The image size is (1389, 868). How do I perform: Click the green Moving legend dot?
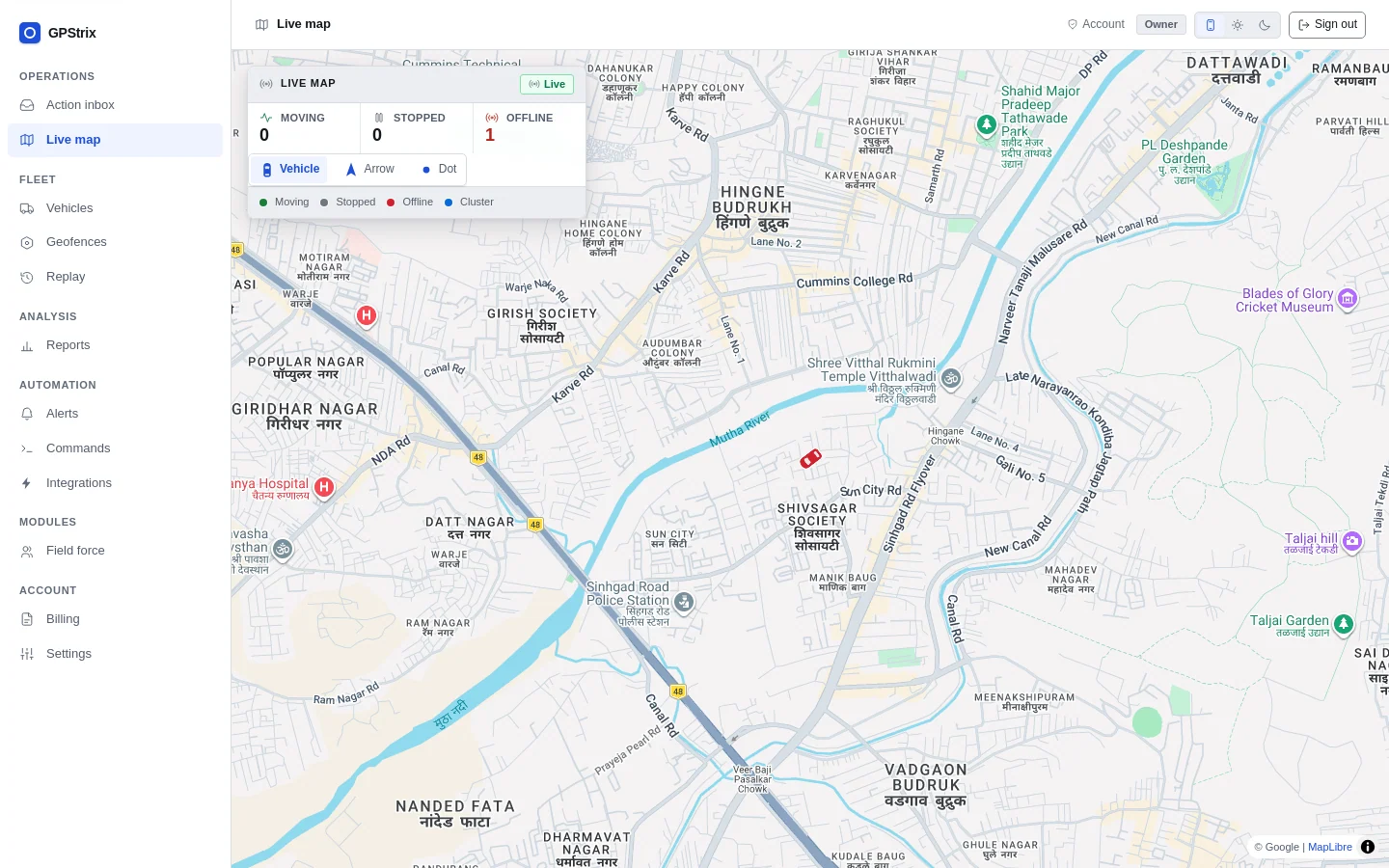(x=263, y=203)
